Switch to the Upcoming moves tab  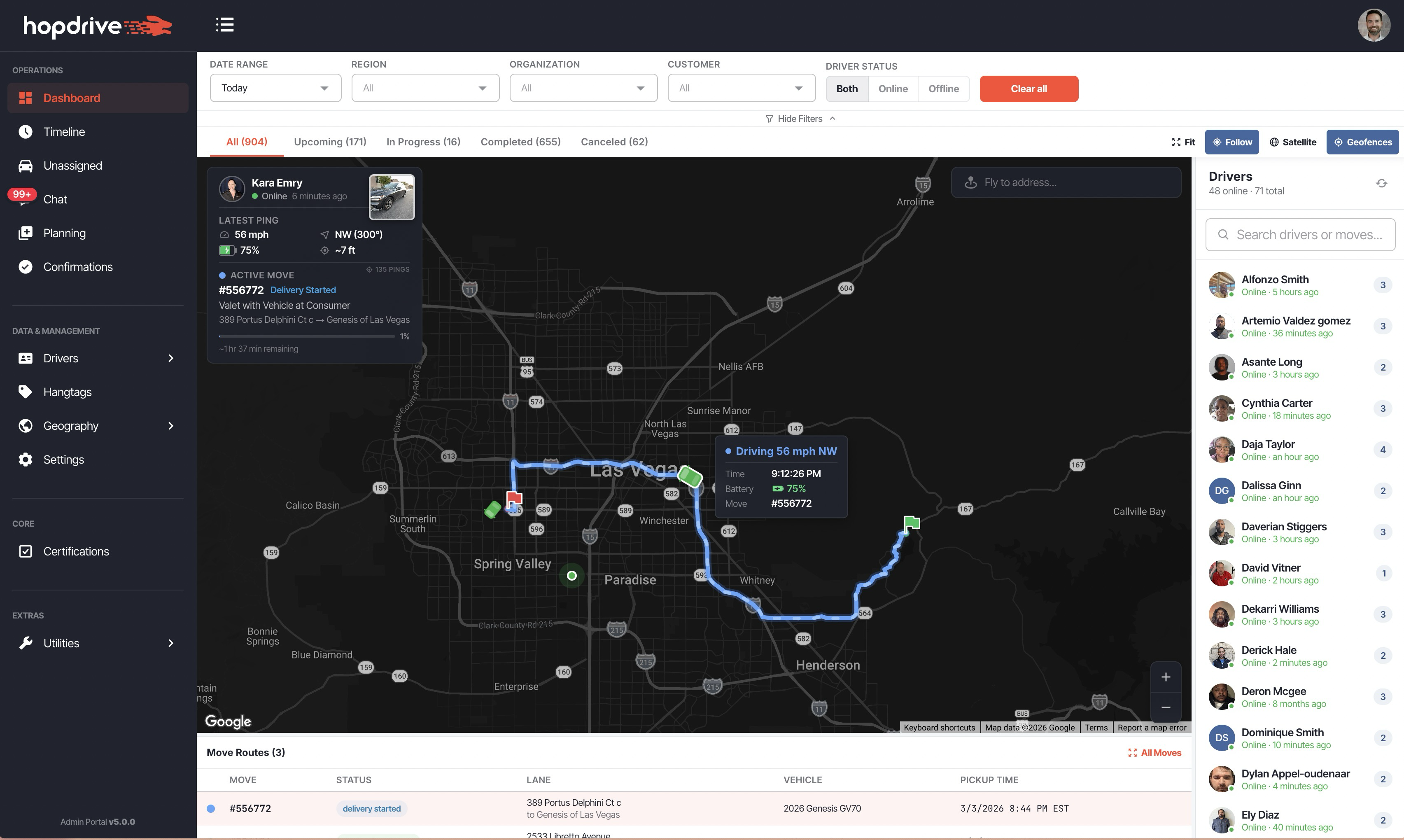coord(329,142)
